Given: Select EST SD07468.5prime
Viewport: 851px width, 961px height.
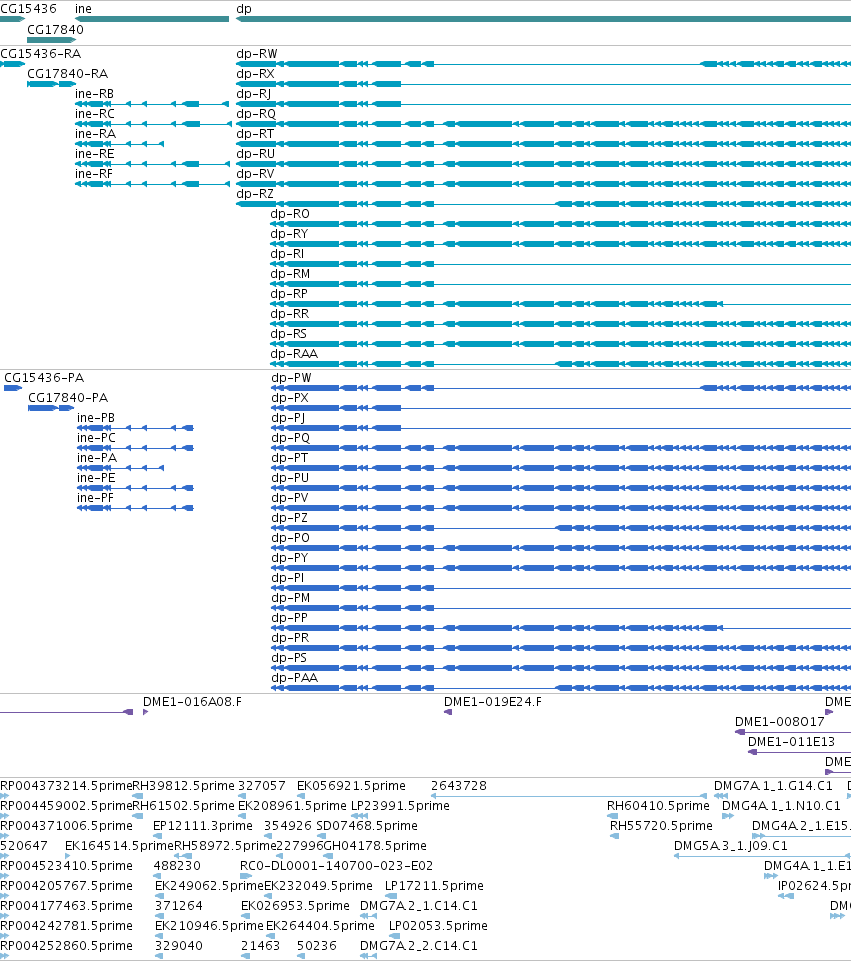Looking at the screenshot, I should (367, 826).
